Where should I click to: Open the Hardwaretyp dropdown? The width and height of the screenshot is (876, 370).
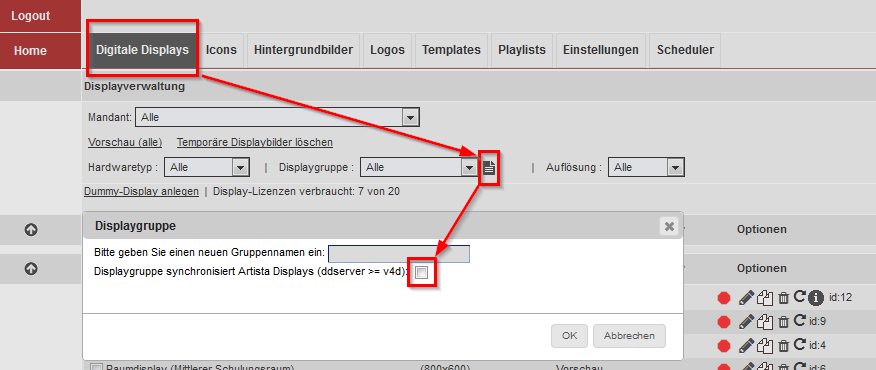[207, 167]
